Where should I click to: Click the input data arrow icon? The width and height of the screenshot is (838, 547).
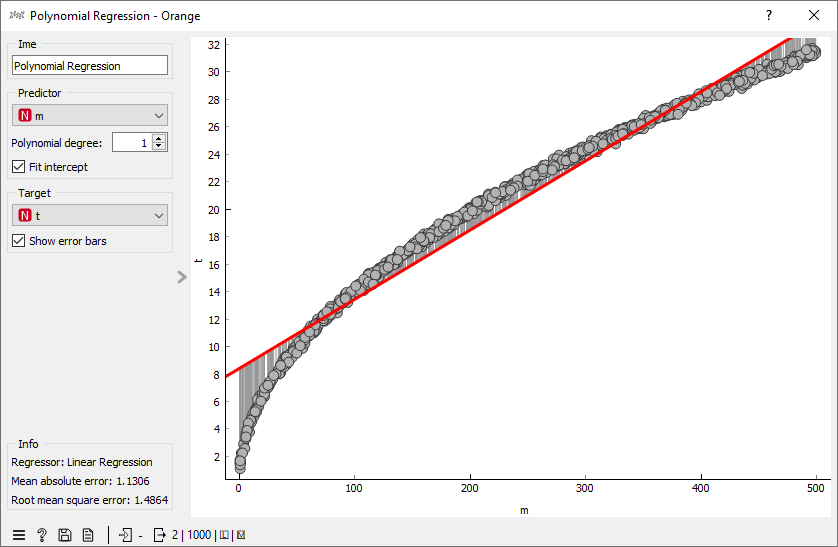pyautogui.click(x=125, y=535)
